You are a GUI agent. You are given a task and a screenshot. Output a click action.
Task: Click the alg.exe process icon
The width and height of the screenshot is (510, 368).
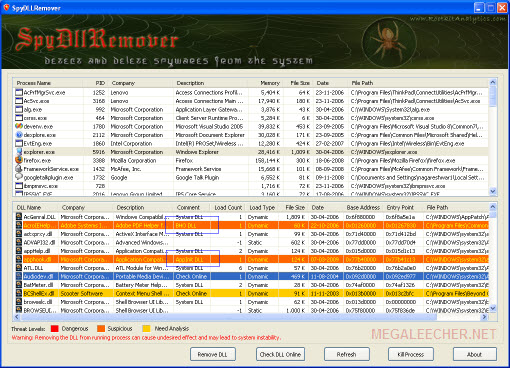point(19,109)
